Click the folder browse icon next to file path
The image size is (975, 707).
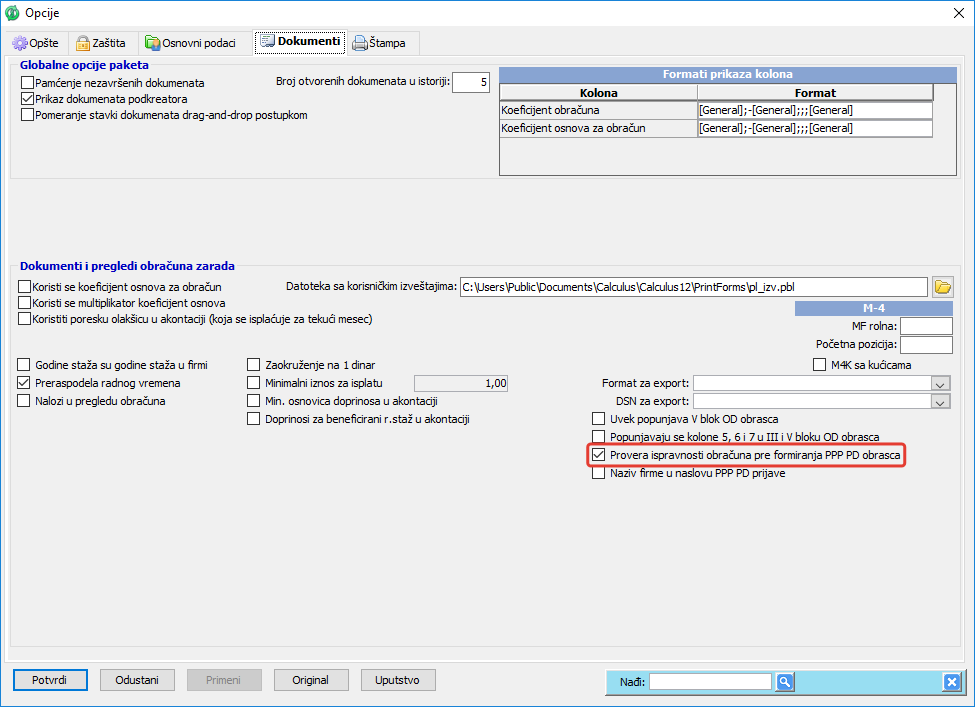point(942,287)
